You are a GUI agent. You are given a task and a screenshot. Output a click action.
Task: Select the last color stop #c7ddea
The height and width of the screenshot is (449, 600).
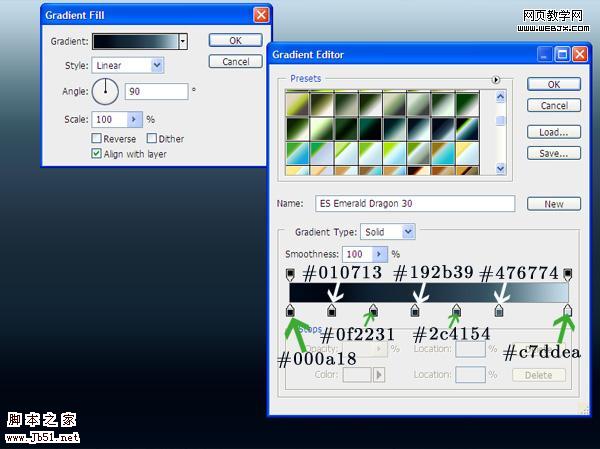coord(567,310)
